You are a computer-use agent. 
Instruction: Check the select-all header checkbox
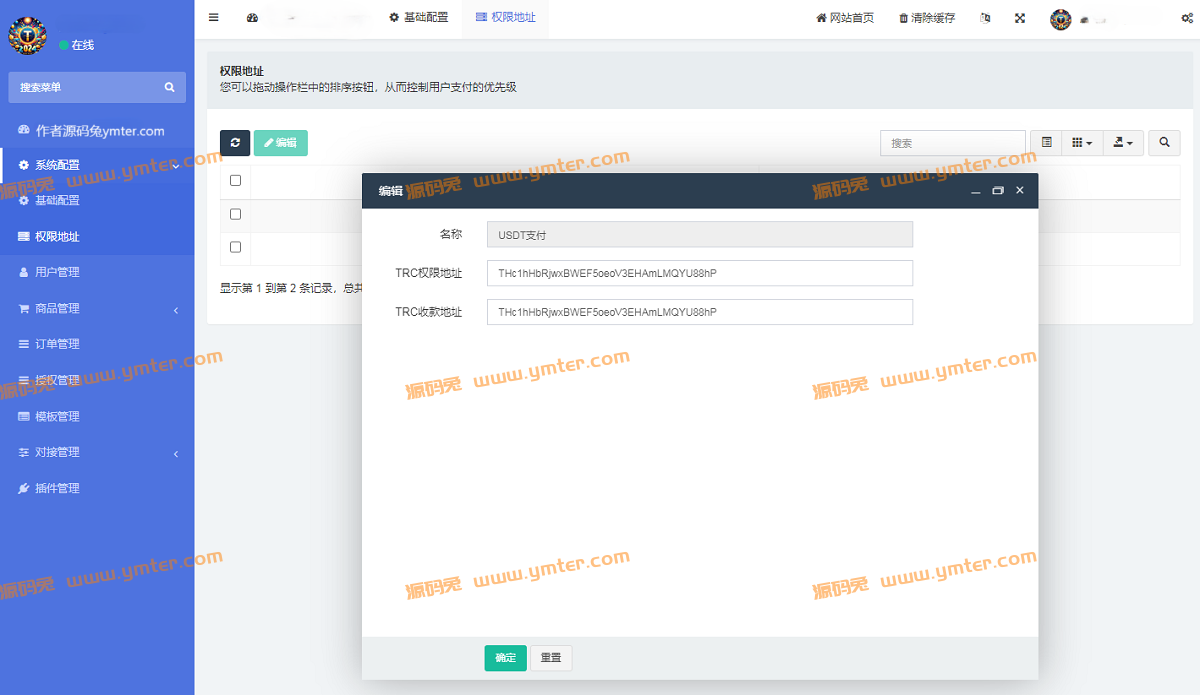[236, 181]
